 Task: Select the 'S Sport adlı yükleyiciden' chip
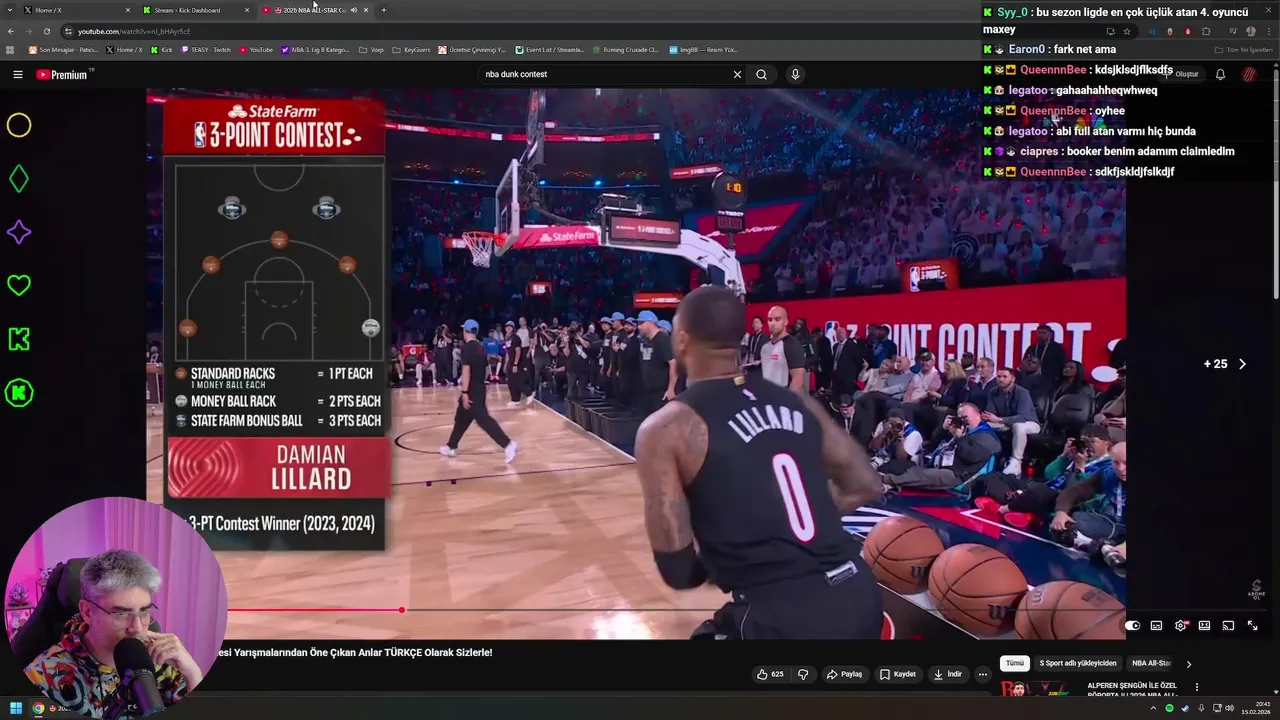1077,663
